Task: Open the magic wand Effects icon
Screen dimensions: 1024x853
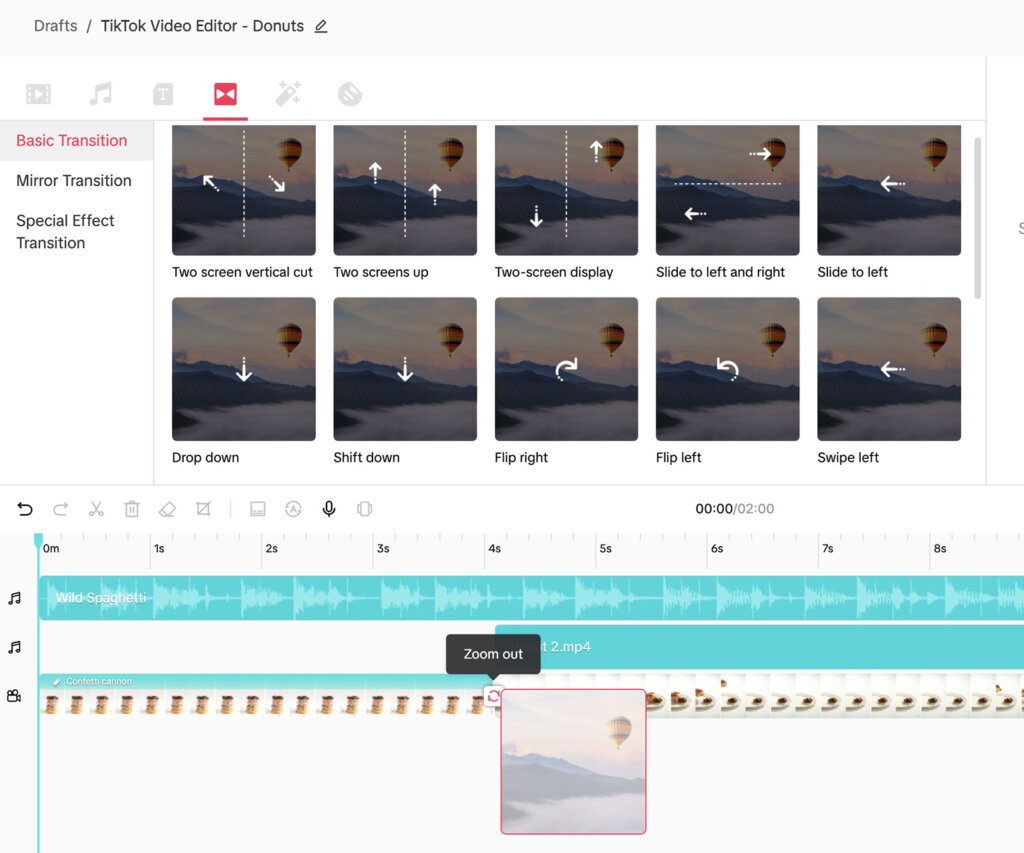Action: (288, 93)
